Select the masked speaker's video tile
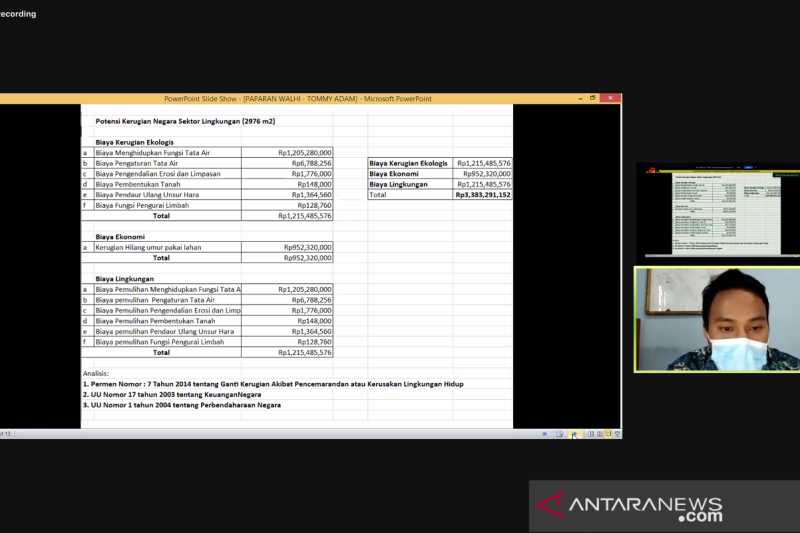The image size is (800, 533). (717, 319)
